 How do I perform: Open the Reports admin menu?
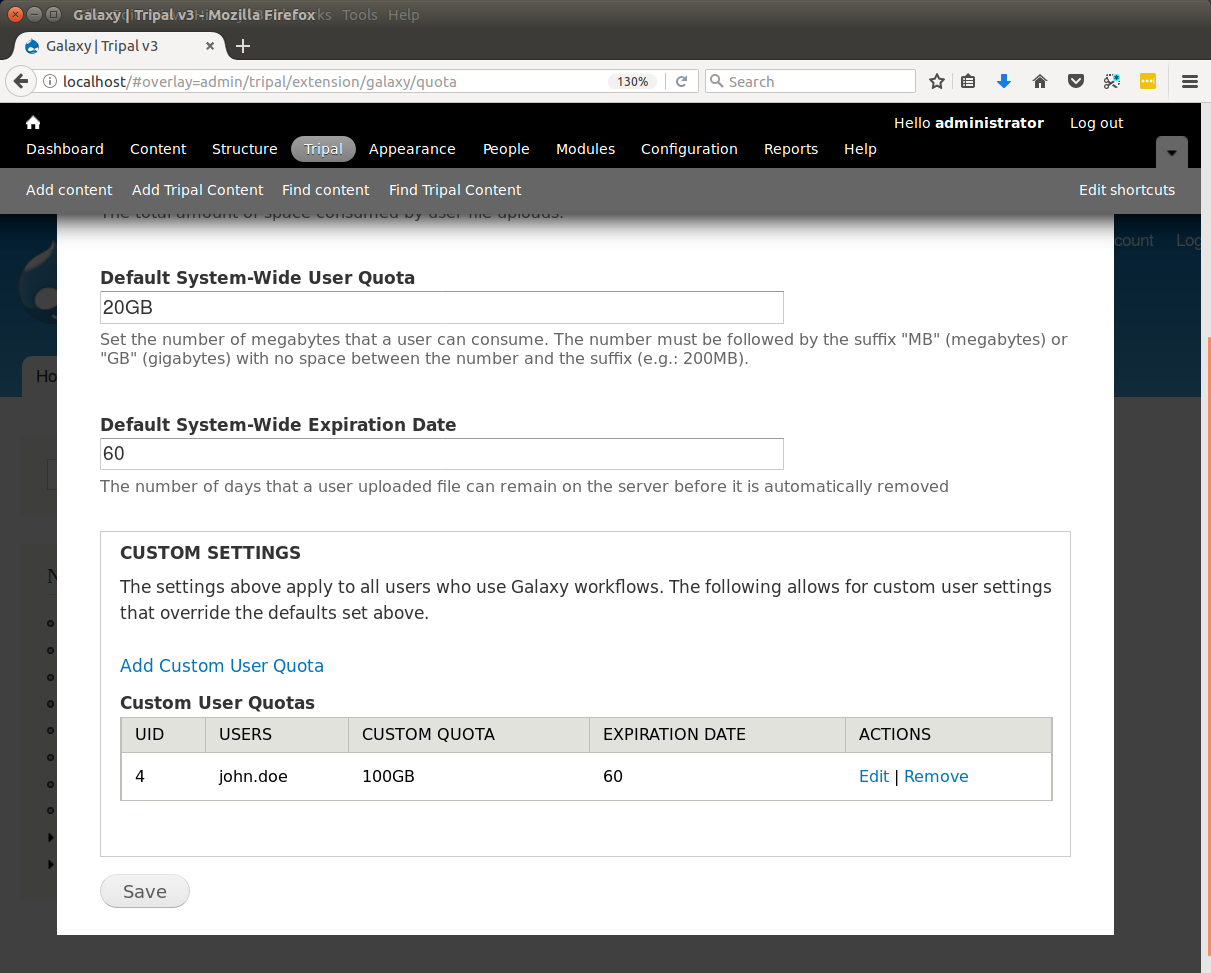coord(791,149)
